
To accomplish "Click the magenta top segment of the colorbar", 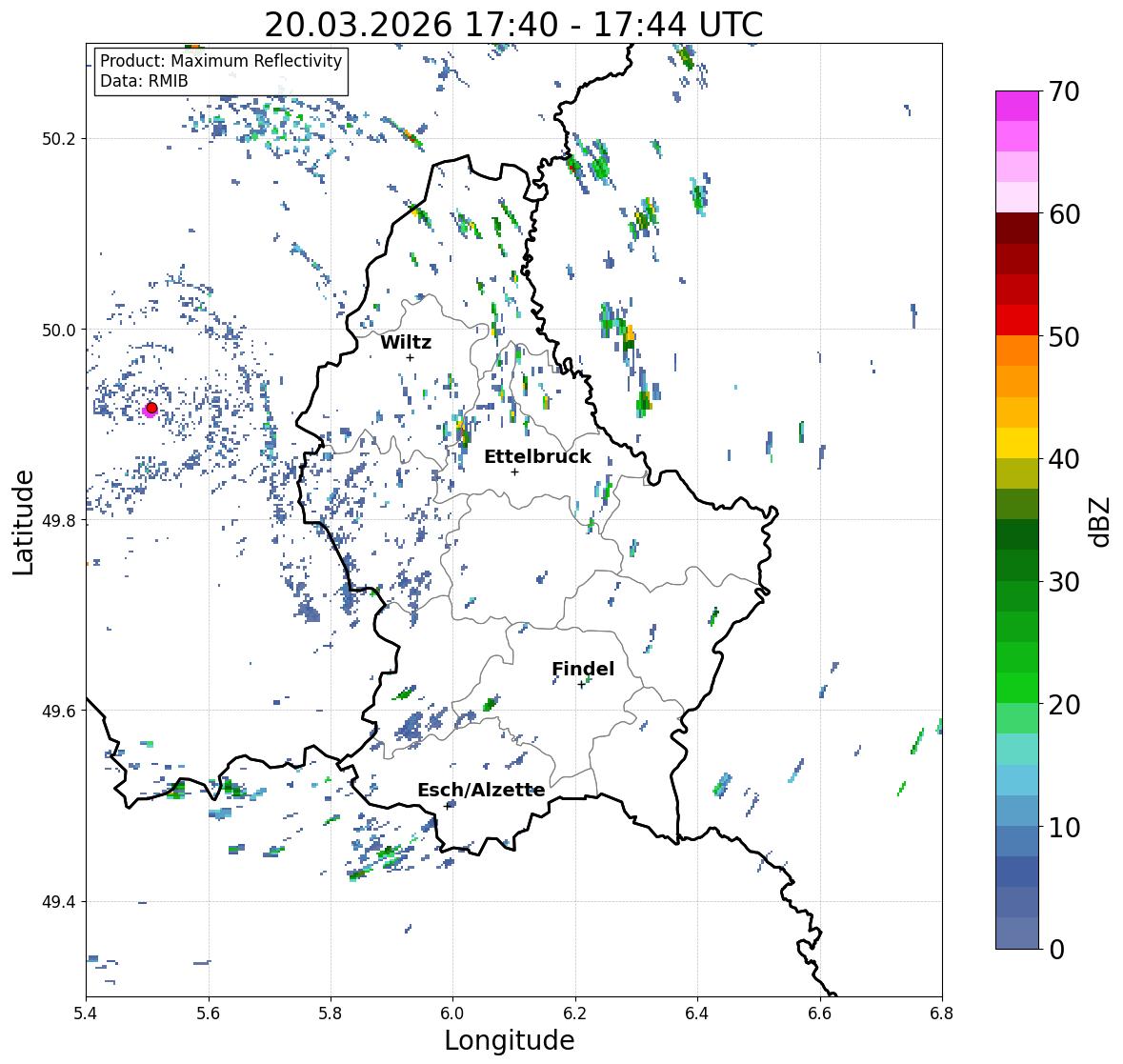I will pos(1017,106).
